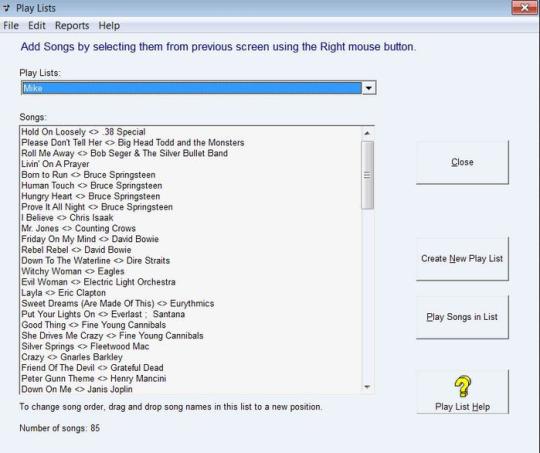Click the songs list scrollbar thumb
The height and width of the screenshot is (453, 540).
tap(367, 175)
